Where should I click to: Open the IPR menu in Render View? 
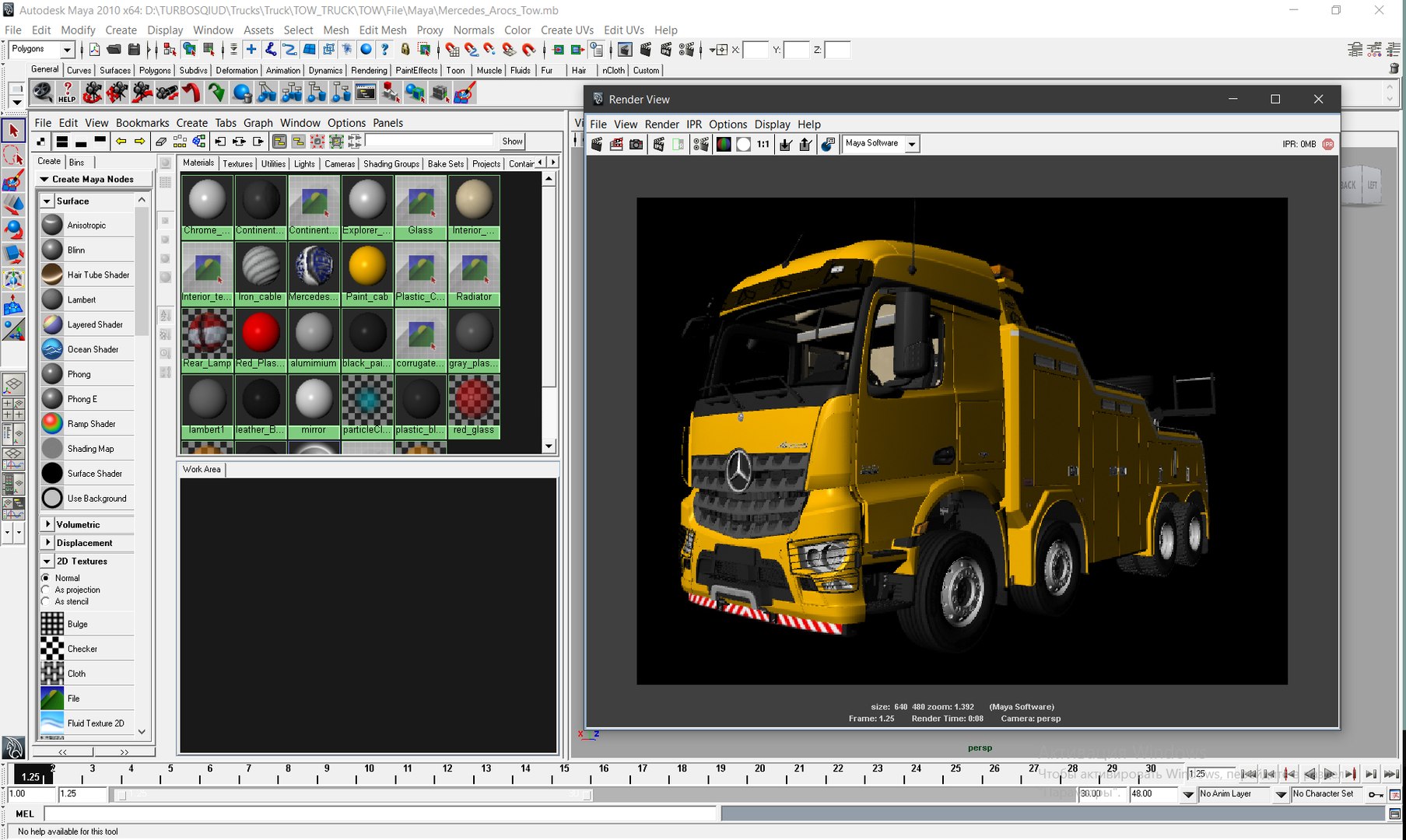tap(694, 124)
